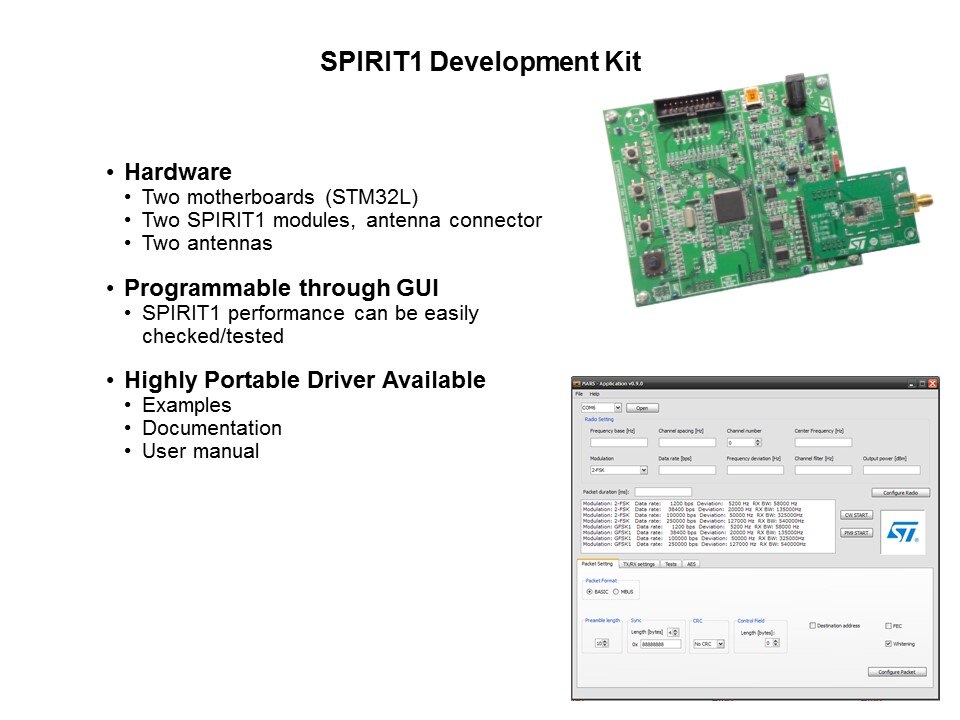Select the MBUS packet format radio button
960x720 pixels.
(616, 592)
